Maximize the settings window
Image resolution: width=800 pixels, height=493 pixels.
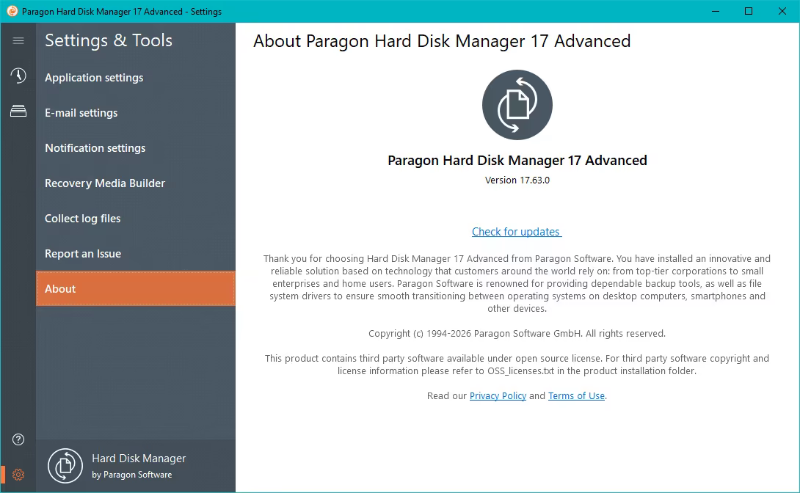click(x=748, y=11)
